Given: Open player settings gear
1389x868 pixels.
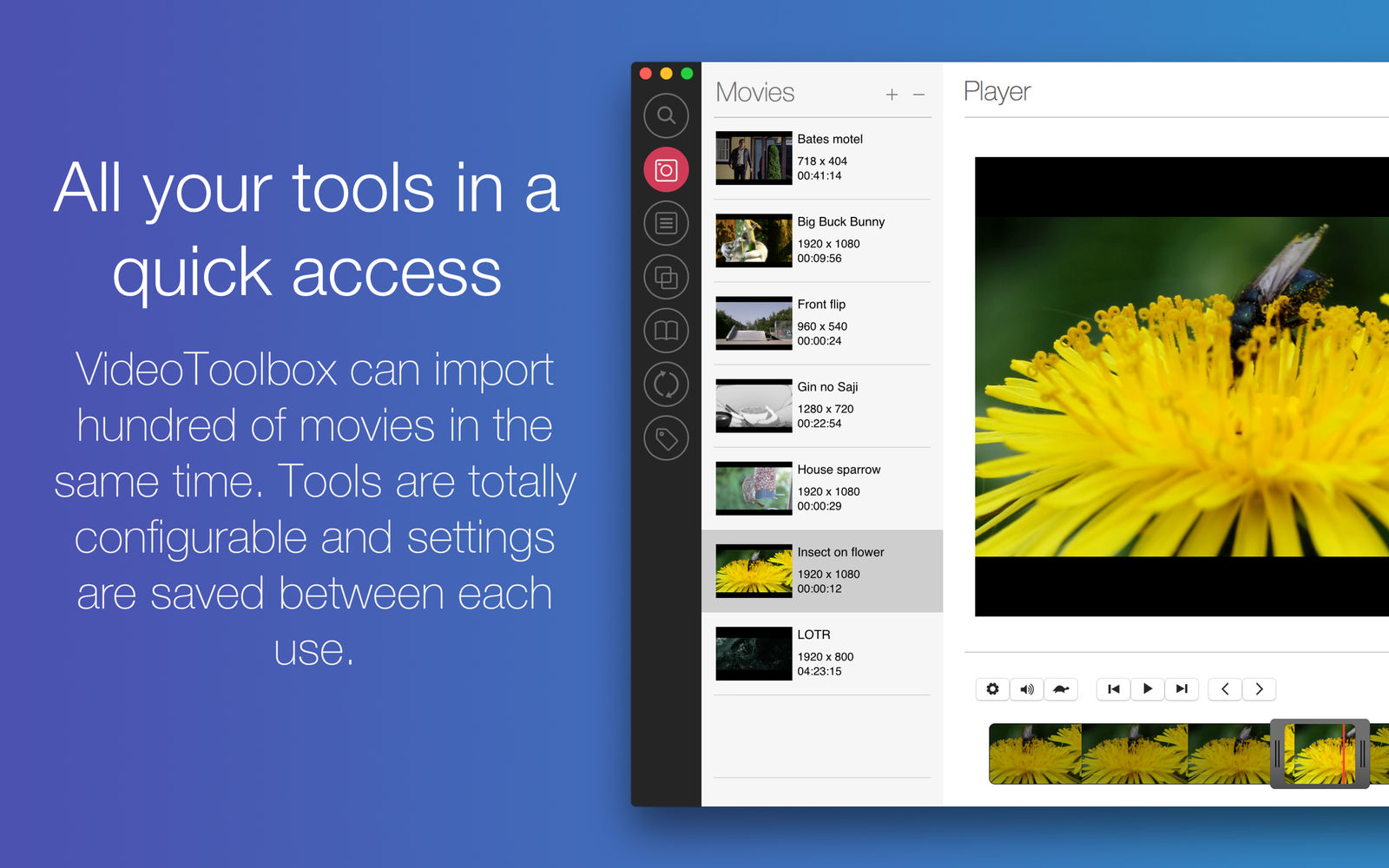Looking at the screenshot, I should tap(992, 689).
